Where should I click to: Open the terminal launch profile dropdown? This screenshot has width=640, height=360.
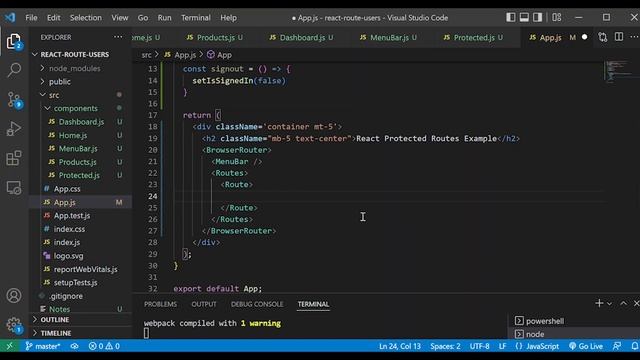click(609, 304)
